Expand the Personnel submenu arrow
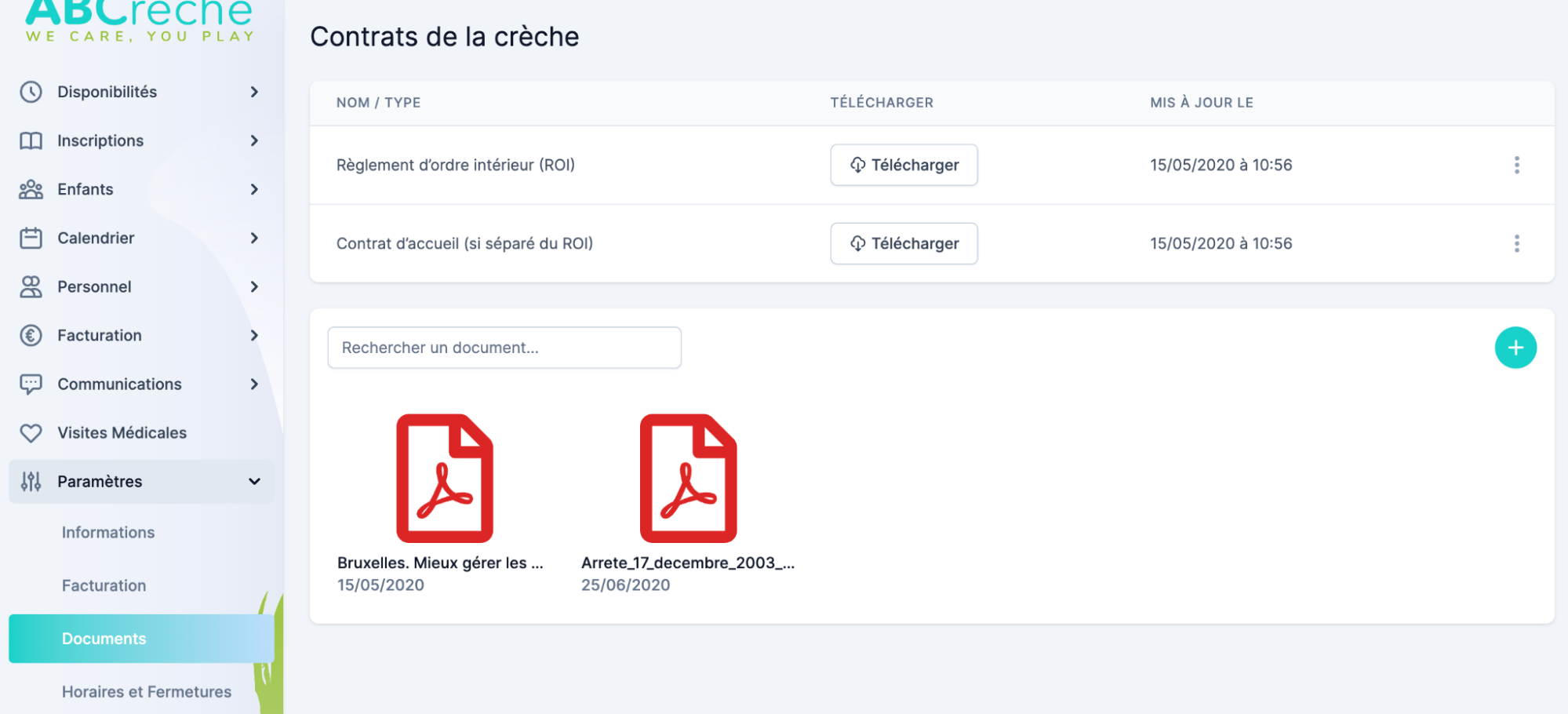The height and width of the screenshot is (714, 1568). (x=254, y=286)
